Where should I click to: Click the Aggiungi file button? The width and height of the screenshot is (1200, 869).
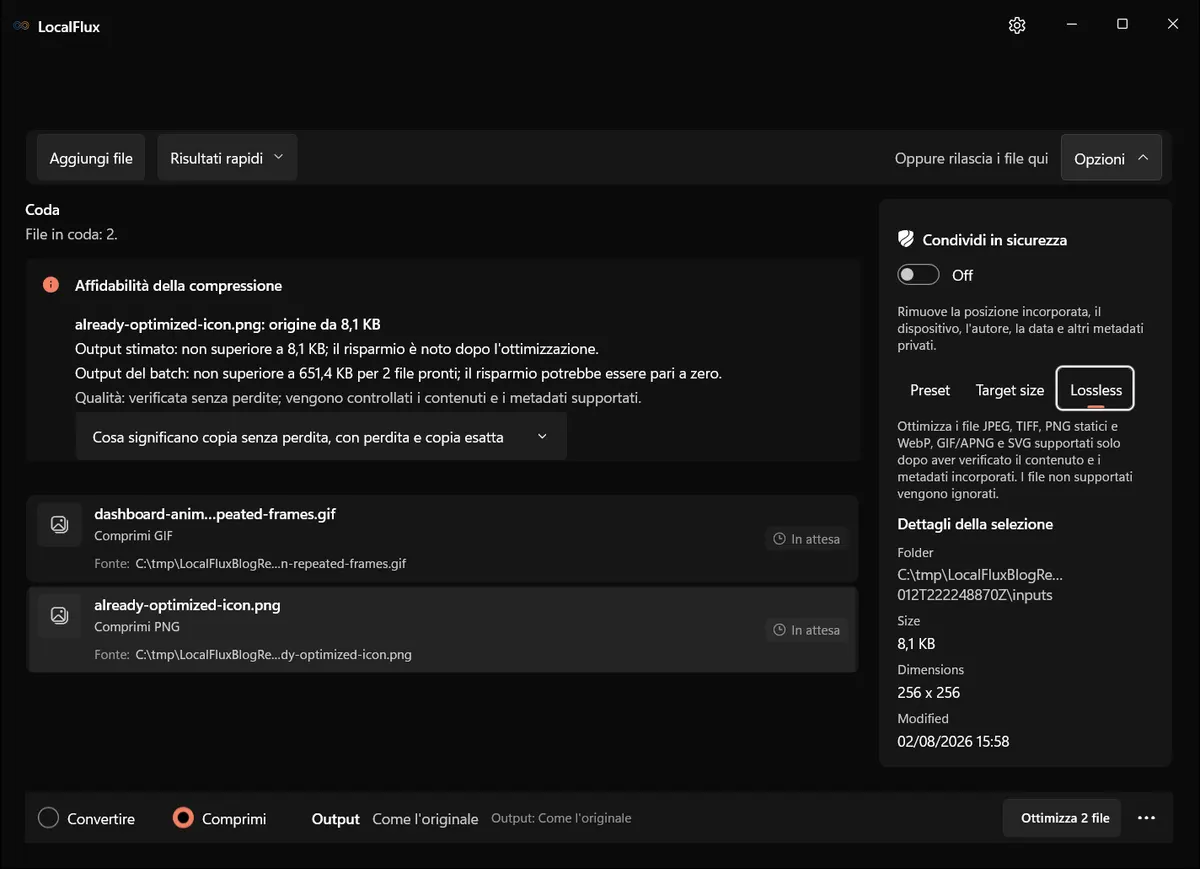coord(91,158)
